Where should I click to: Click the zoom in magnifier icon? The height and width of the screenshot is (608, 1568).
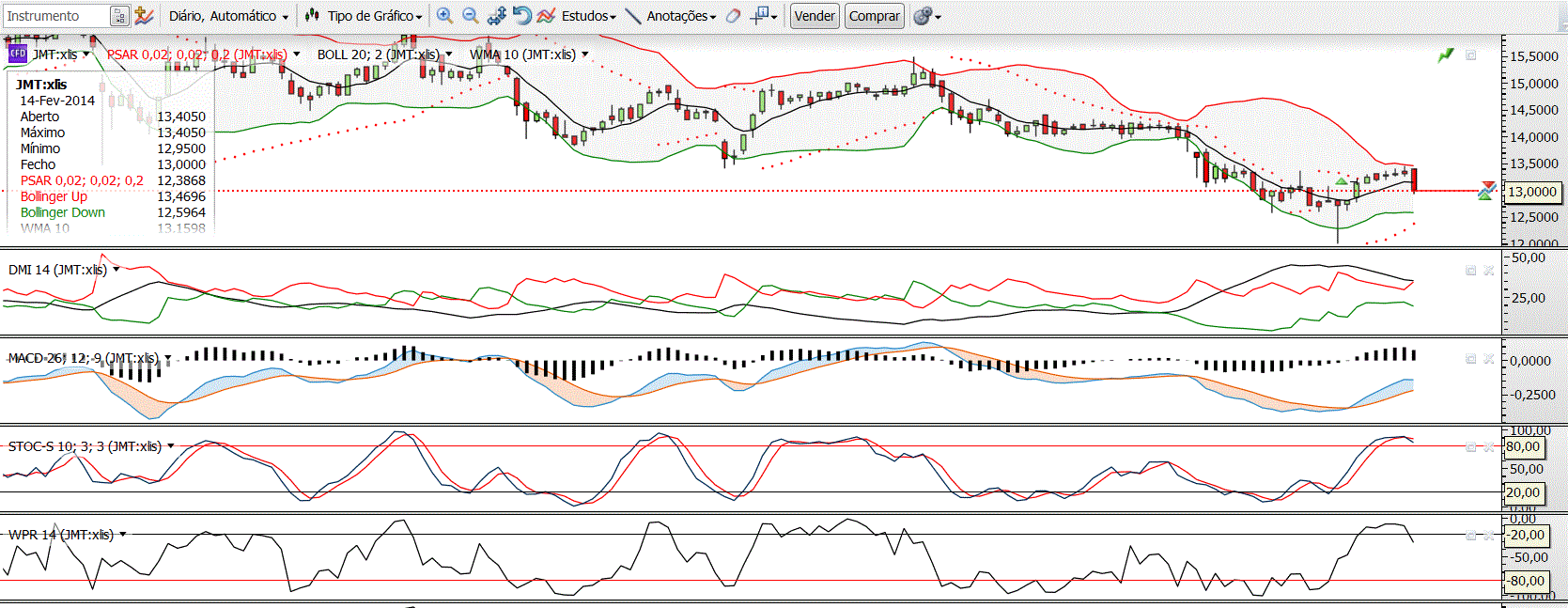click(444, 16)
